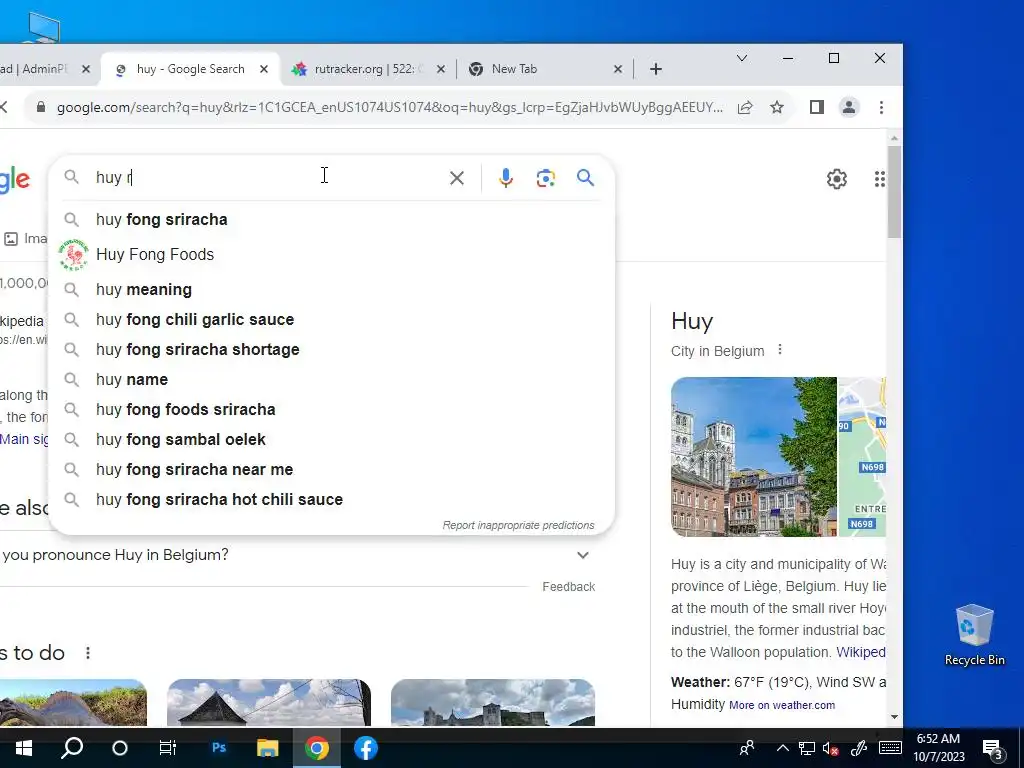Open the taskbar clock and date
The width and height of the screenshot is (1024, 768).
(938, 748)
